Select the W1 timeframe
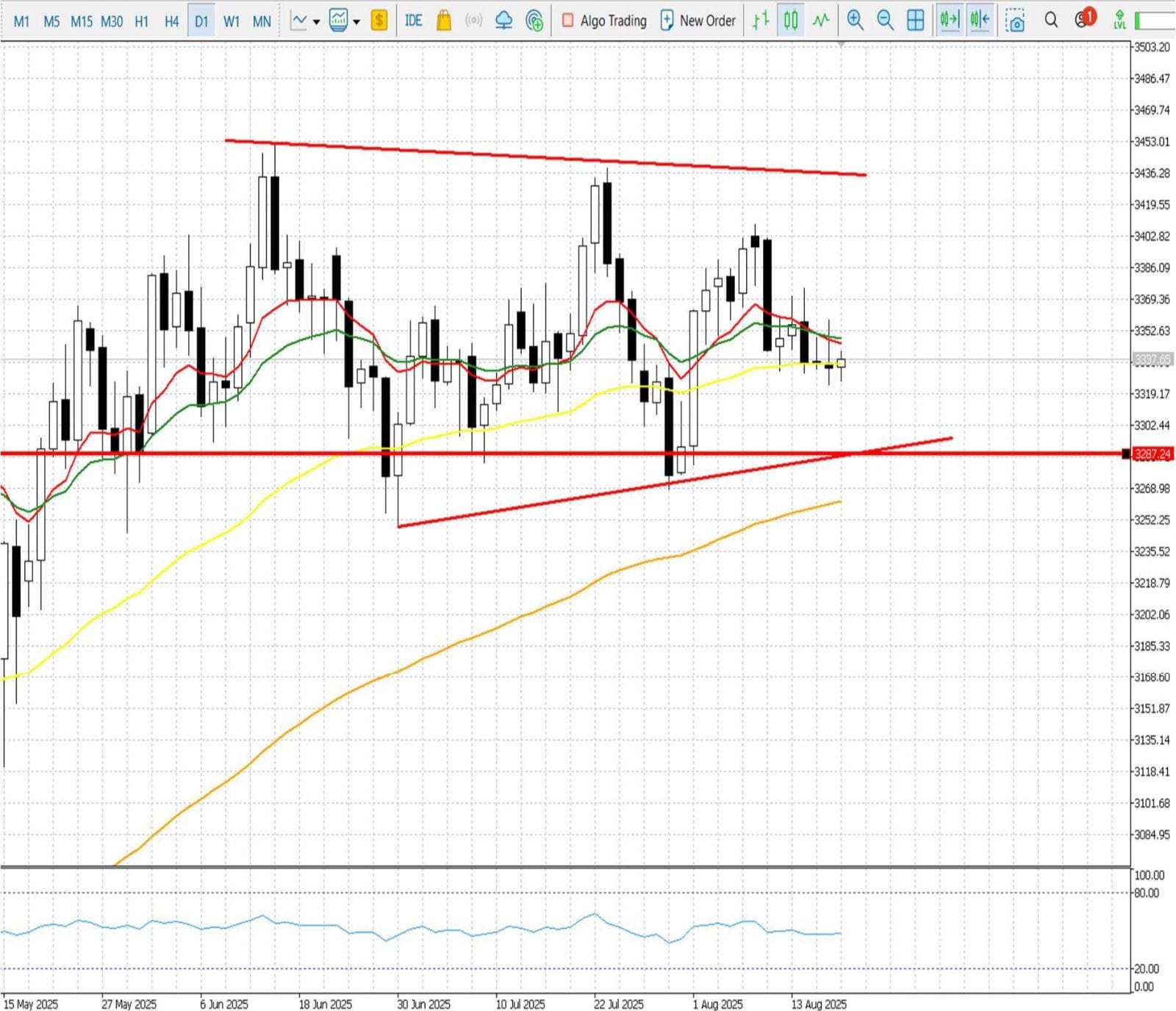Image resolution: width=1176 pixels, height=1011 pixels. [x=232, y=21]
